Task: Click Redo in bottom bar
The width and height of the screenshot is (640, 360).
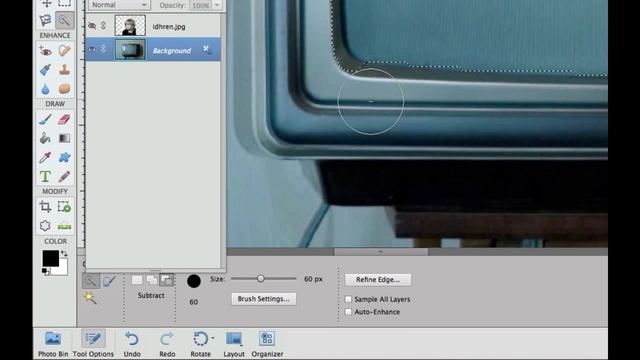Action: tap(167, 344)
